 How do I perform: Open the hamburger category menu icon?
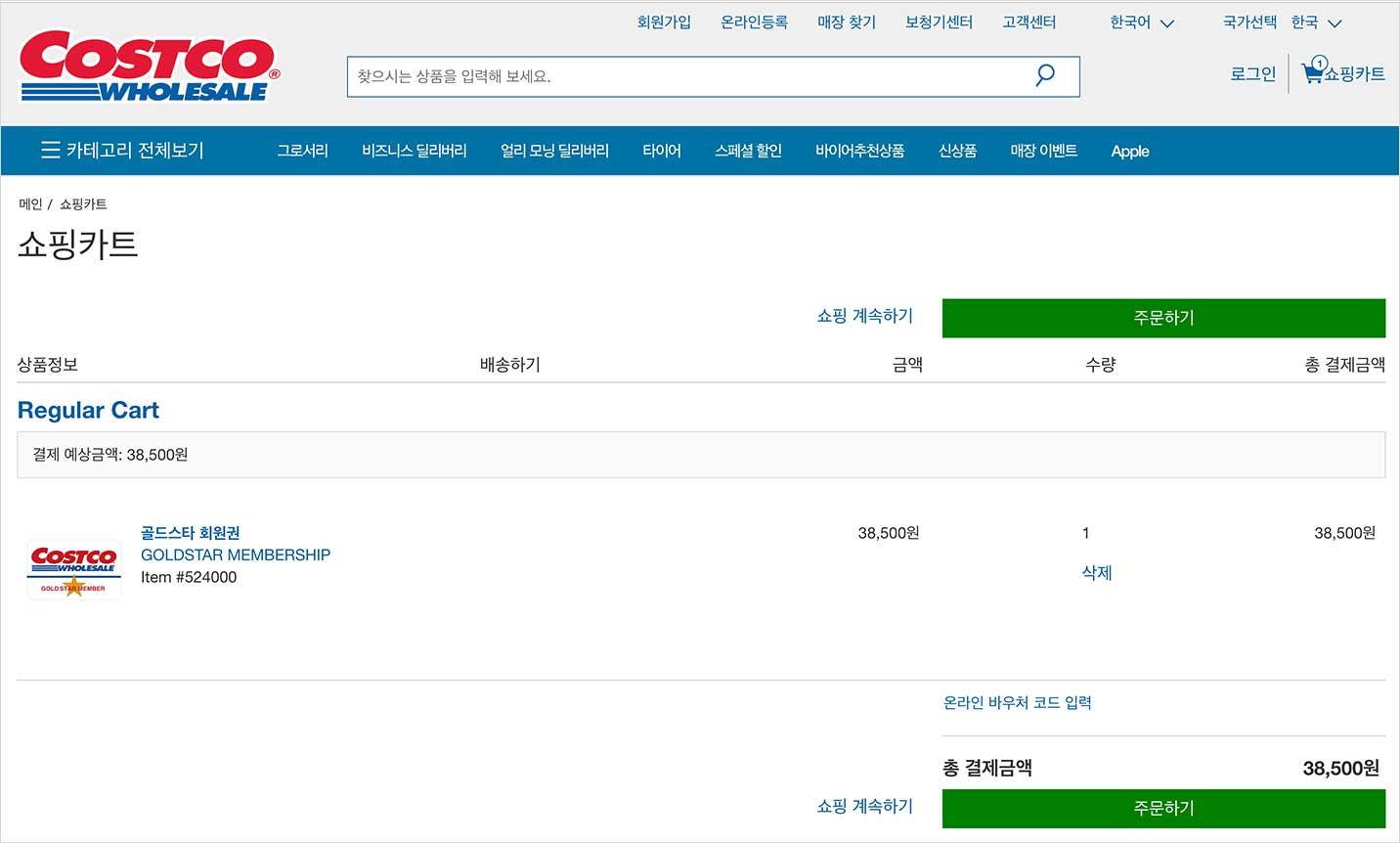[50, 151]
